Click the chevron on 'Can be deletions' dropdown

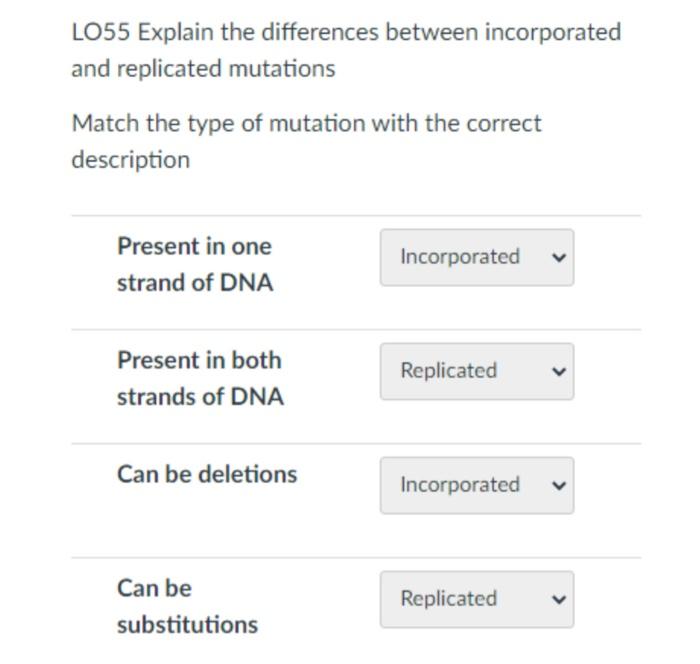559,485
